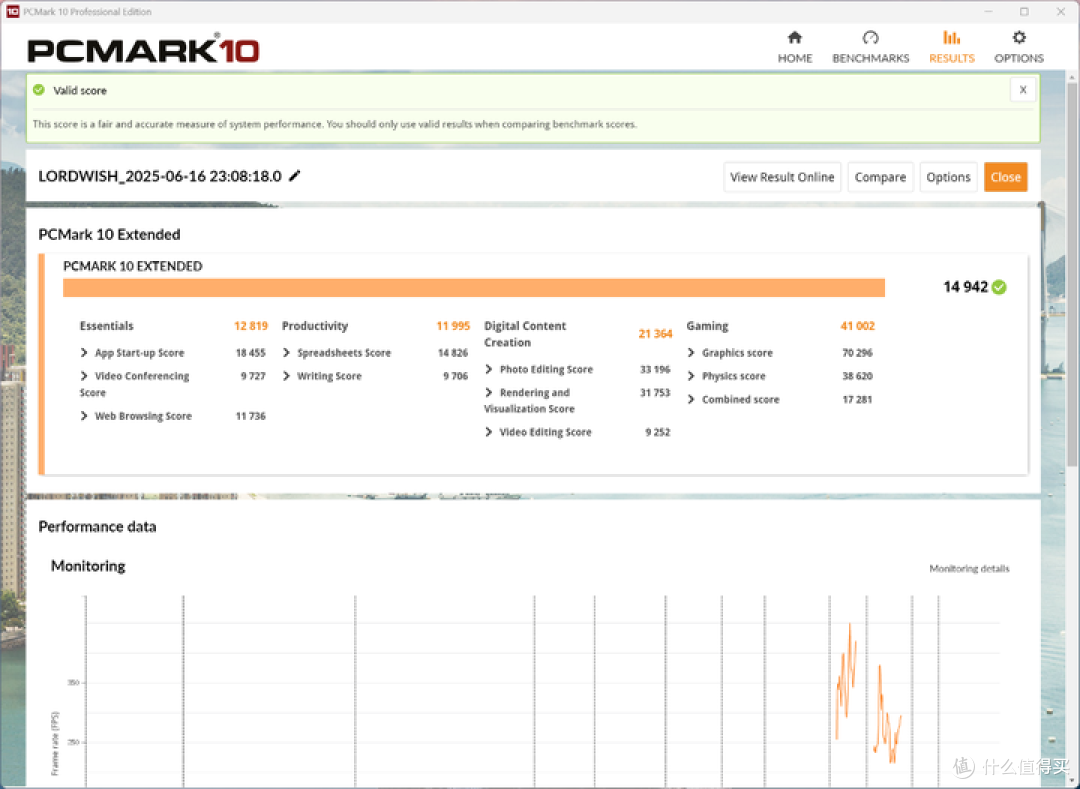Switch to HOME tab label

795,59
